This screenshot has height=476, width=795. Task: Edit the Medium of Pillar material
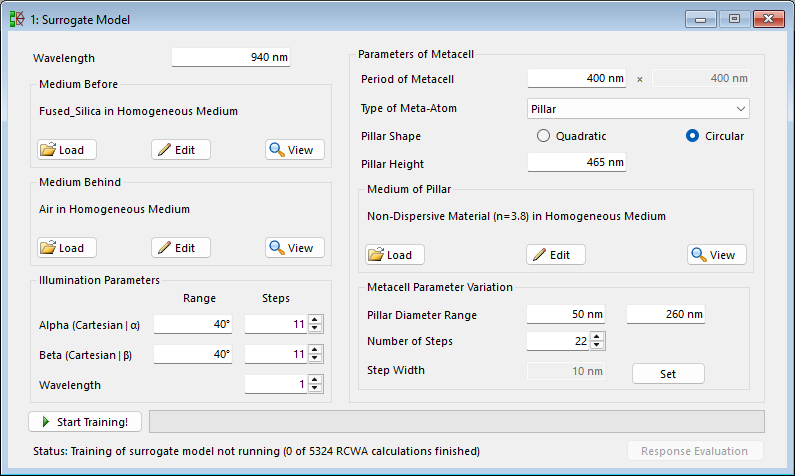tap(556, 255)
